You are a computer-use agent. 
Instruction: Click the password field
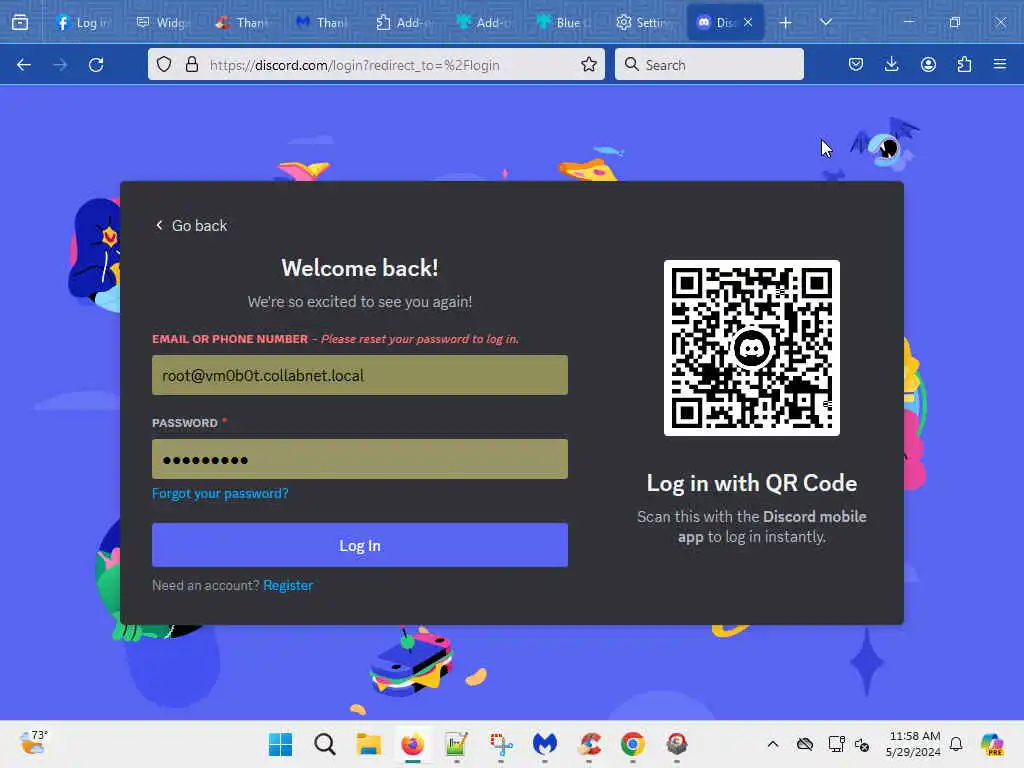coord(360,458)
